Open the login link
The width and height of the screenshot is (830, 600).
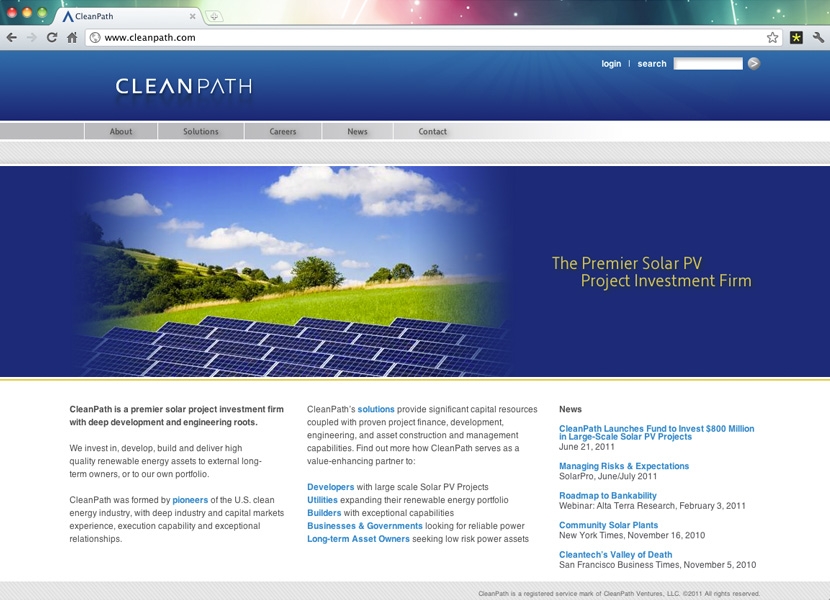tap(611, 64)
